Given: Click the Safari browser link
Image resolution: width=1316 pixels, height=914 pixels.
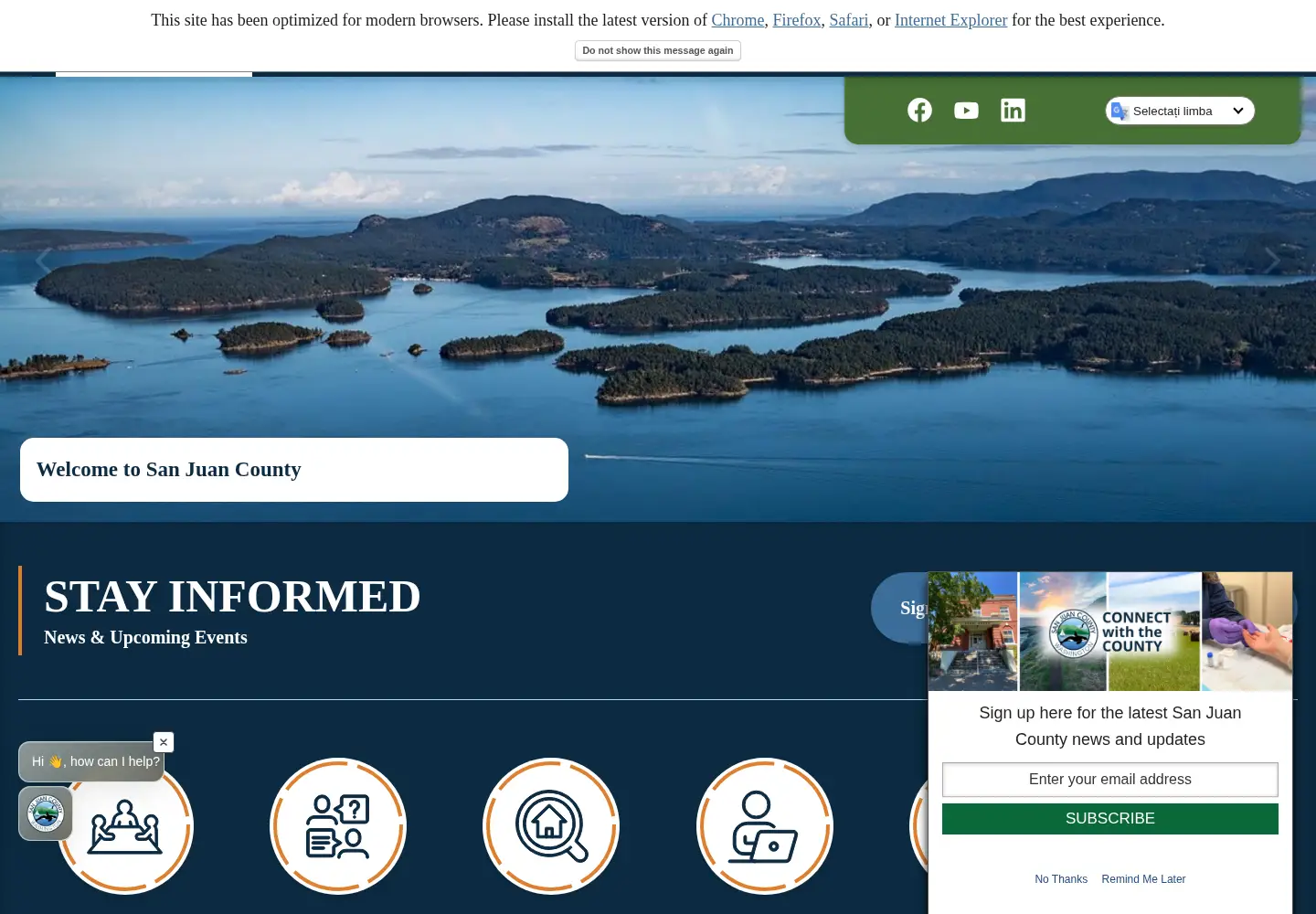Looking at the screenshot, I should (849, 20).
